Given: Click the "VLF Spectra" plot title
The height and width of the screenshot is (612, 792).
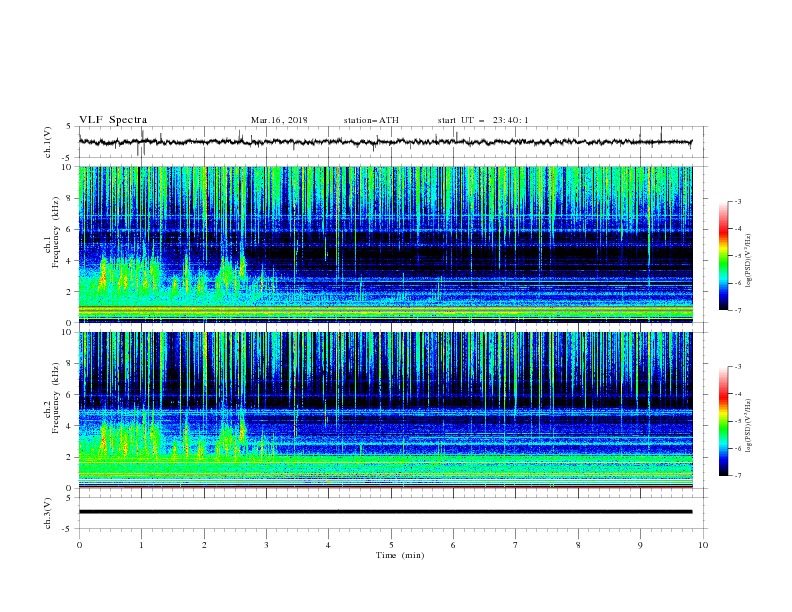Looking at the screenshot, I should (x=113, y=120).
